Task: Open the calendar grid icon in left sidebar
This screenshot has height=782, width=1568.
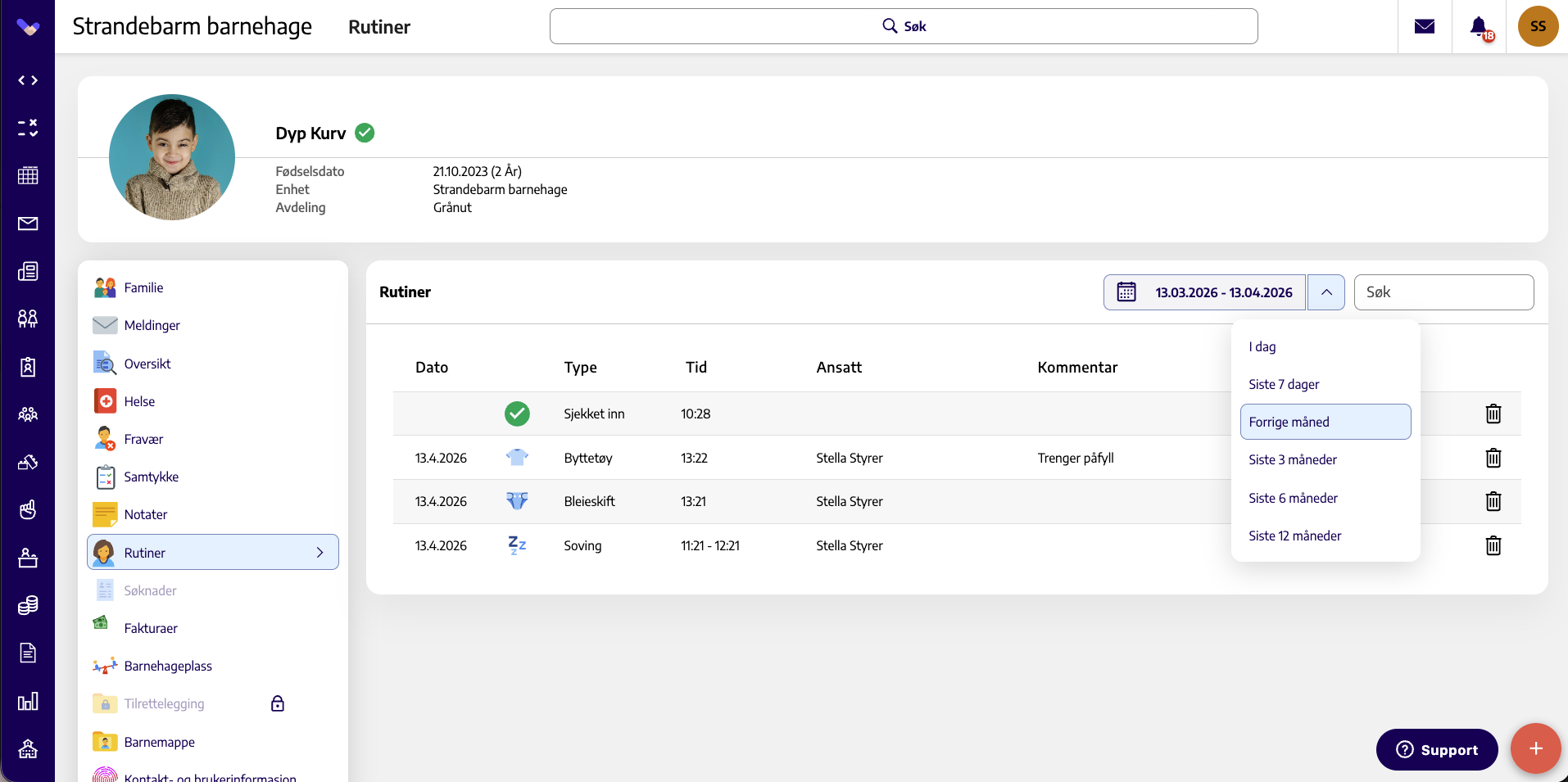Action: coord(28,175)
